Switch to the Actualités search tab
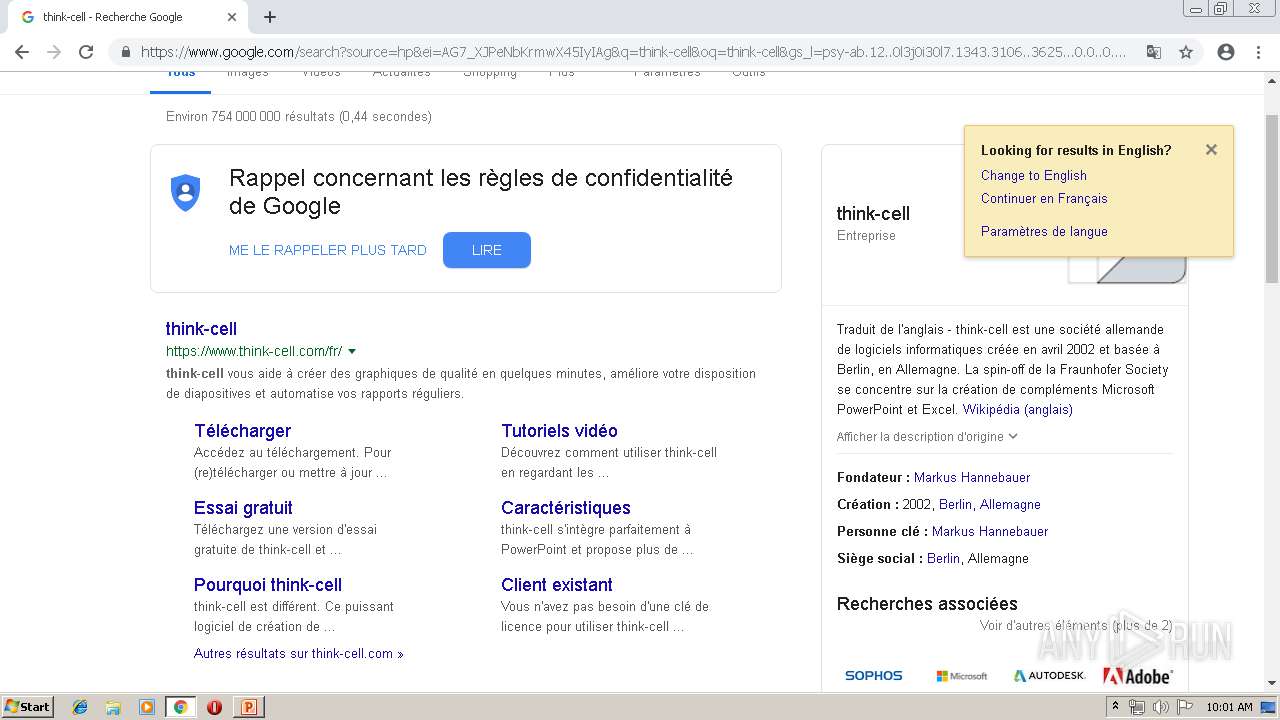 coord(402,74)
